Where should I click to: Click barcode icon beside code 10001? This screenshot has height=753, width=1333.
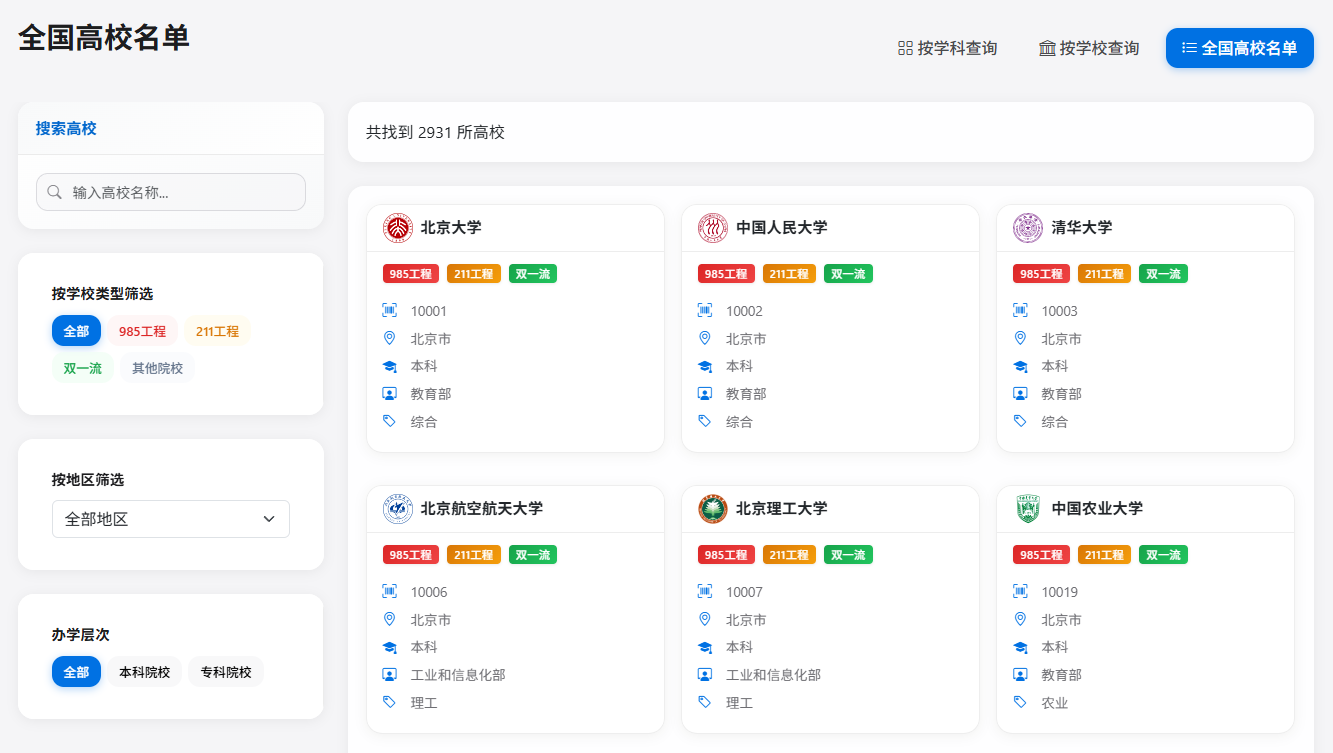coord(390,310)
